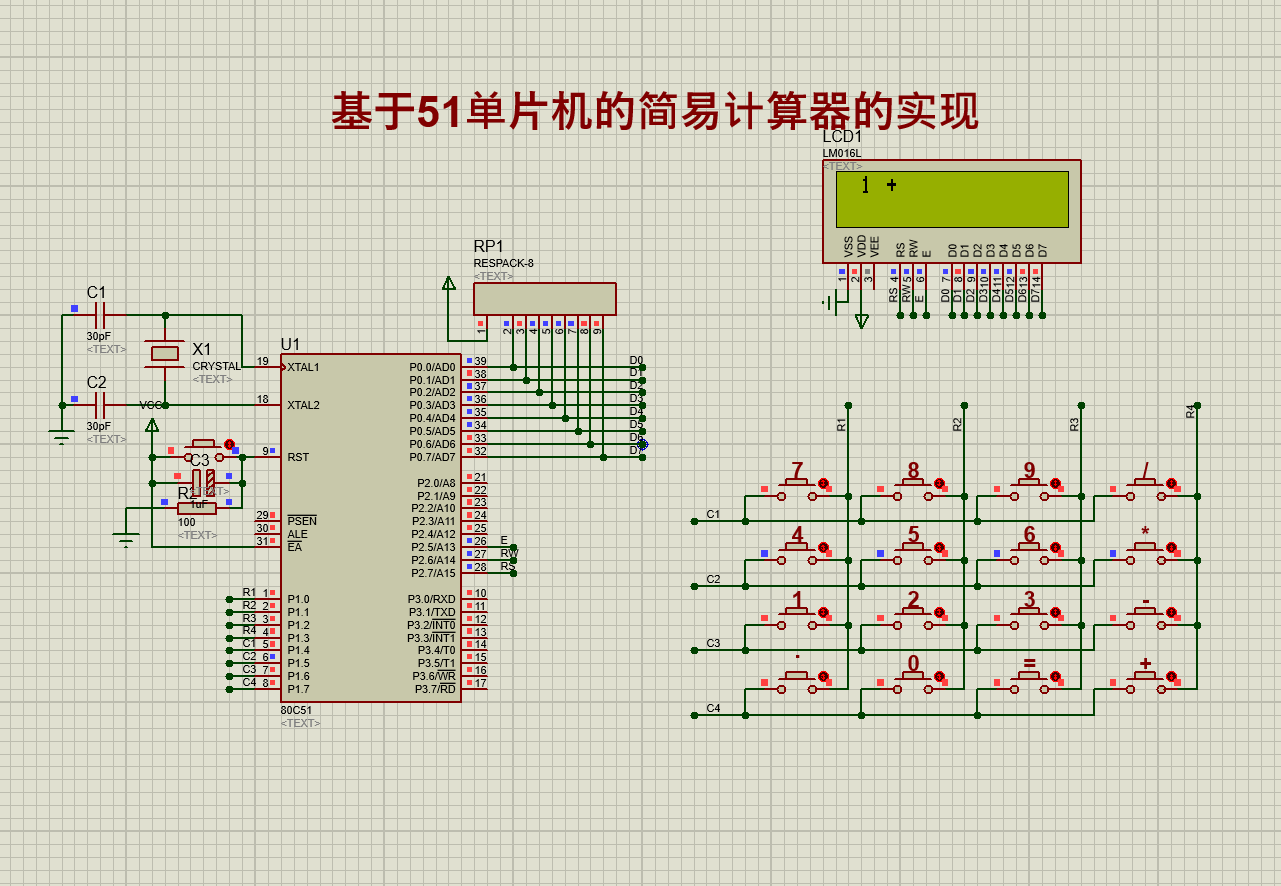Select the C1 capacitor symbol
1281x886 pixels.
[98, 314]
